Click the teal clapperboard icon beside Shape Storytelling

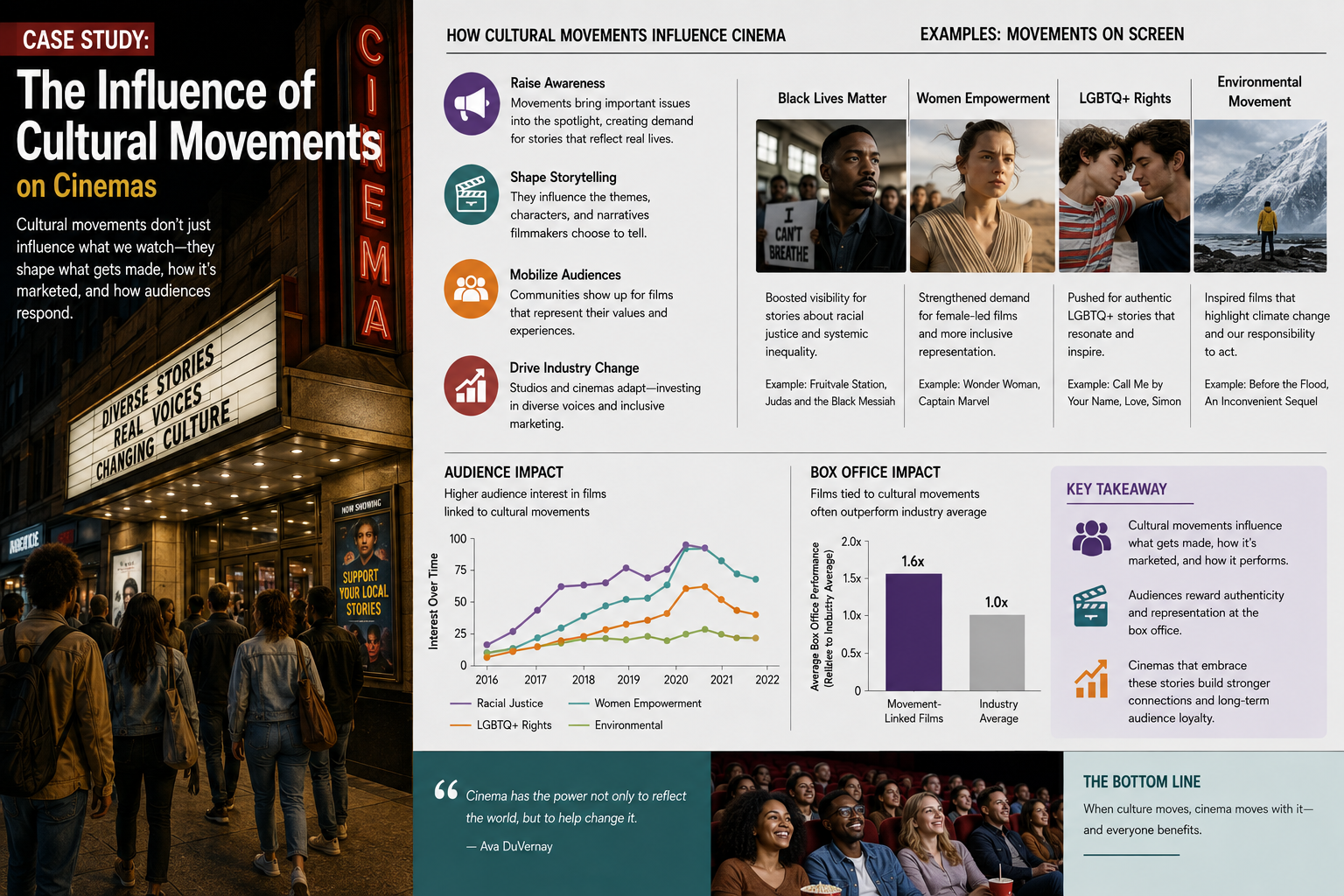472,194
